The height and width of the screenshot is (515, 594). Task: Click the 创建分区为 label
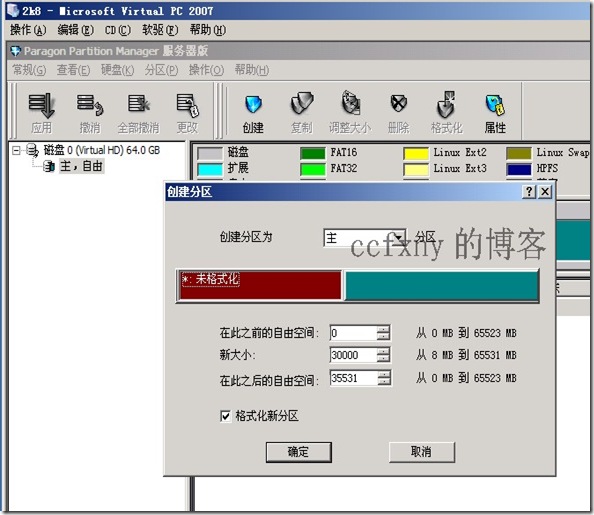point(246,237)
